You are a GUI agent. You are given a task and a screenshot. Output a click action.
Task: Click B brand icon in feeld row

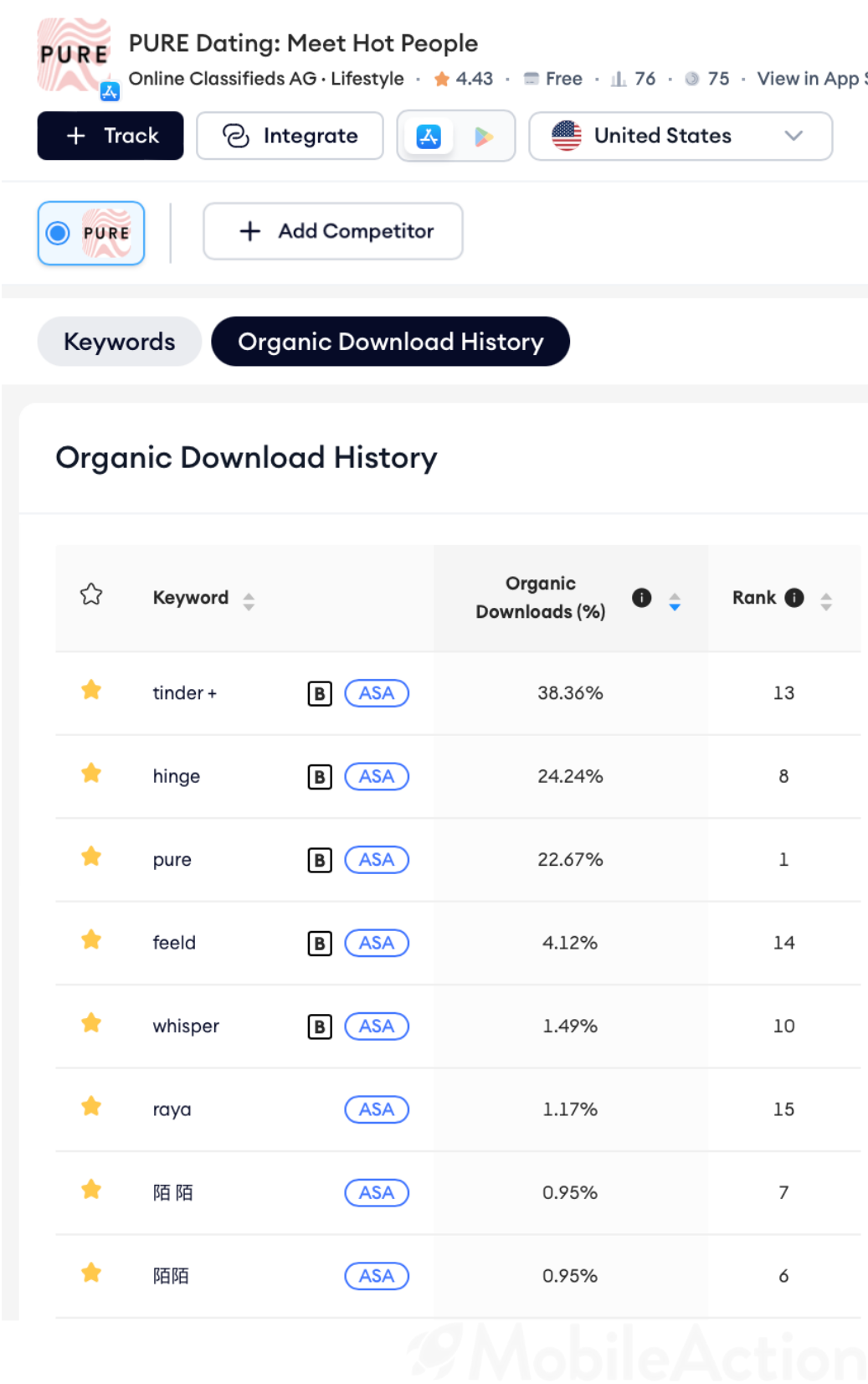(320, 944)
